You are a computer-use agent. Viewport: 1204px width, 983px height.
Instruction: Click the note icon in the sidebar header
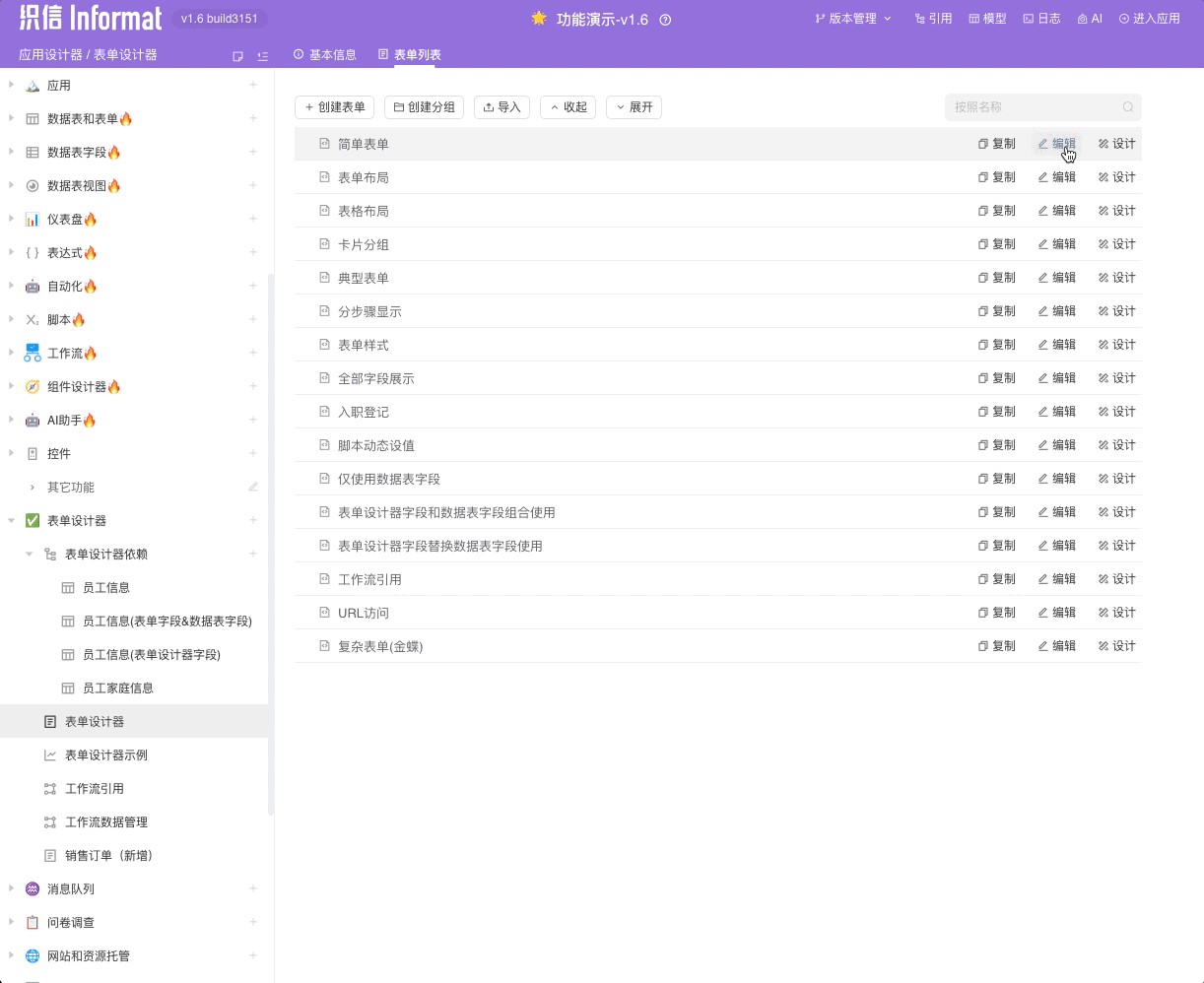point(237,56)
